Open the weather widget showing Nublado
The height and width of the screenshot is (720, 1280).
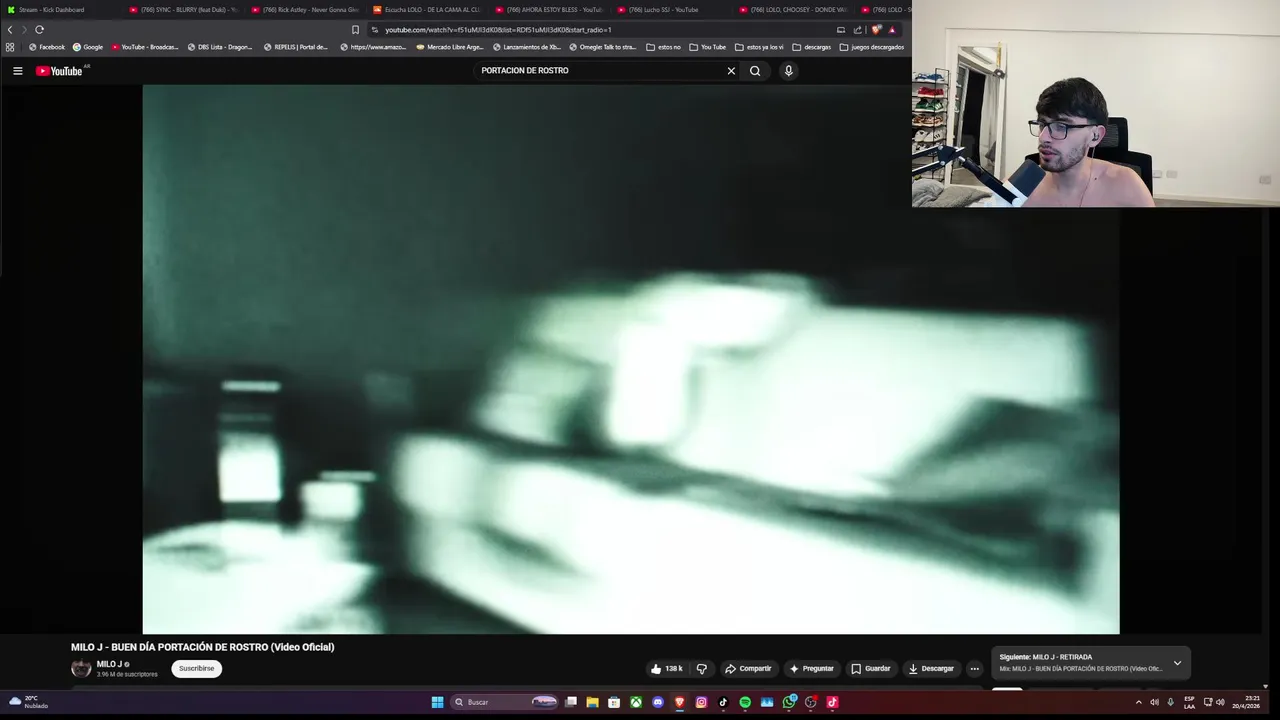point(28,702)
